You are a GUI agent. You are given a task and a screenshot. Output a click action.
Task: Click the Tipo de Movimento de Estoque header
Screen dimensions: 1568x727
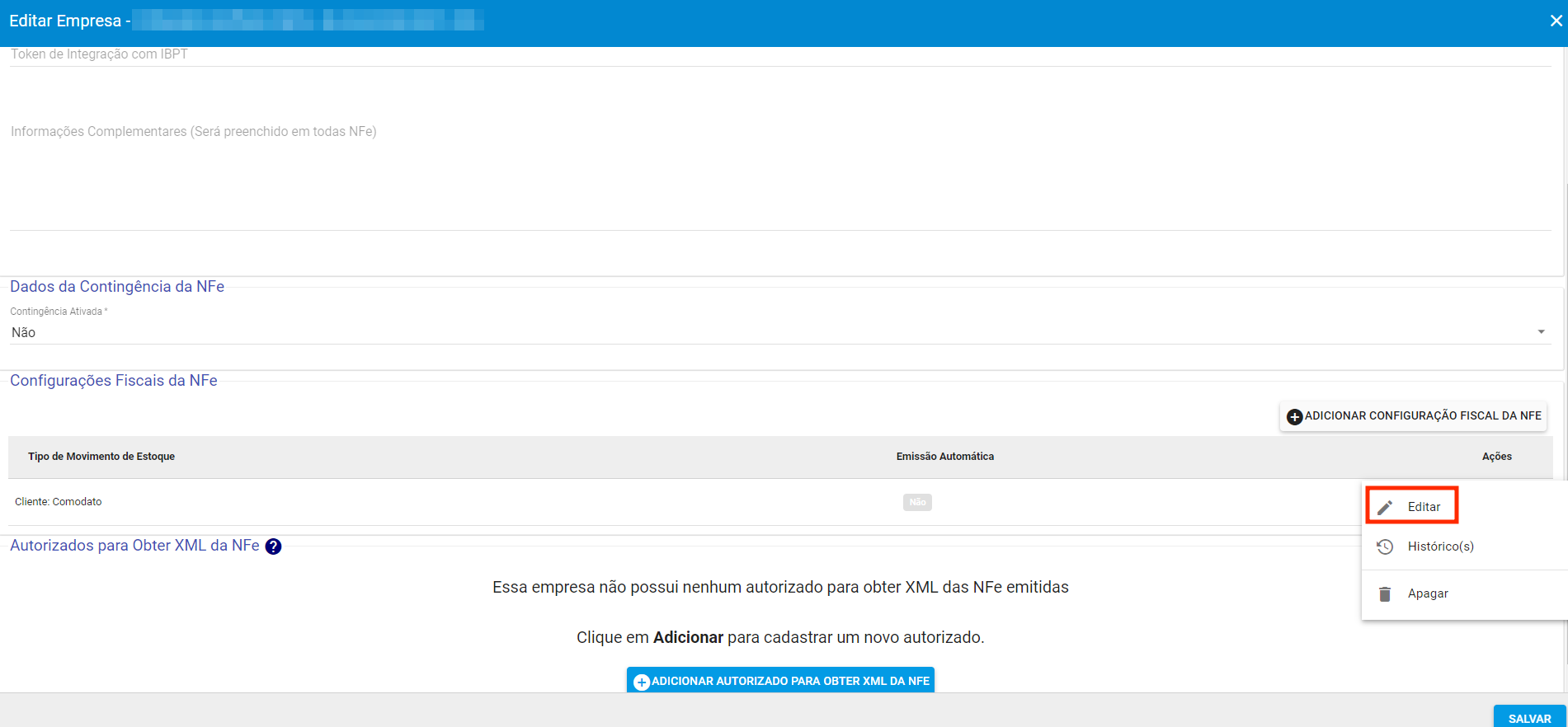(101, 457)
